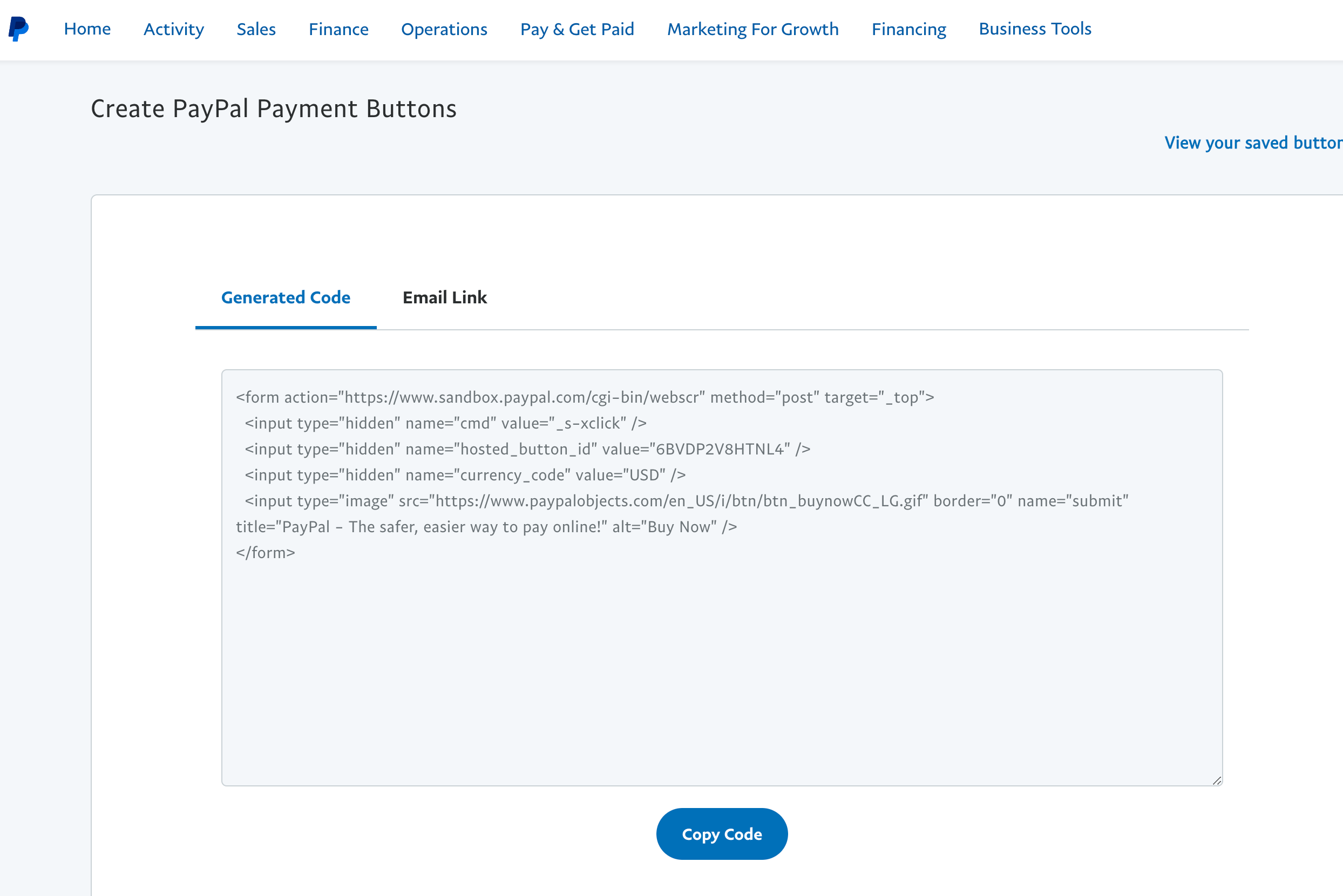
Task: Navigate to the Sales section
Action: coord(256,28)
